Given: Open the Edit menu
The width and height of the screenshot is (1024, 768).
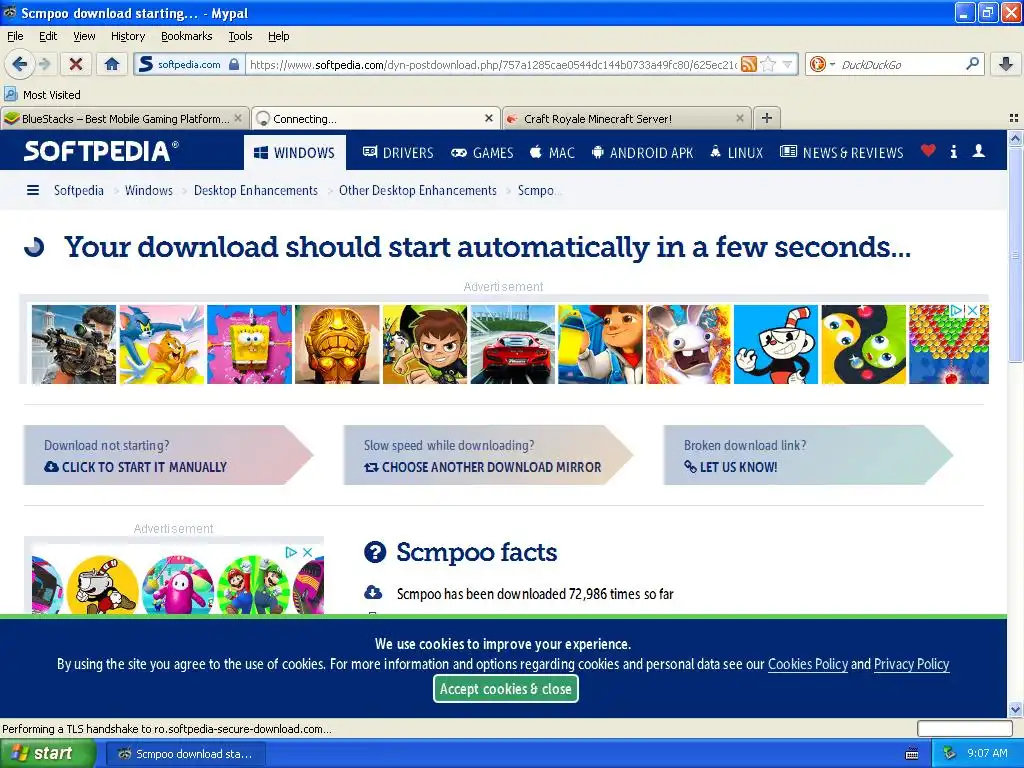Looking at the screenshot, I should (x=48, y=36).
